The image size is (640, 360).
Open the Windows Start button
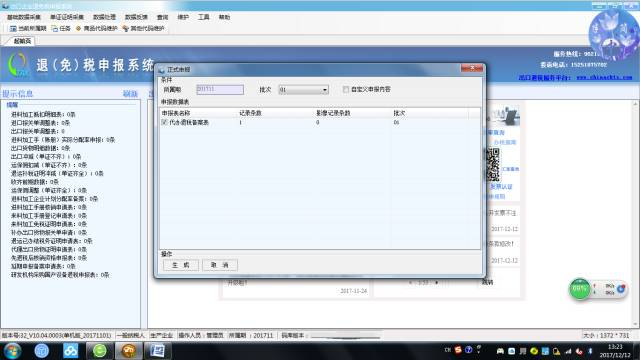pyautogui.click(x=13, y=351)
